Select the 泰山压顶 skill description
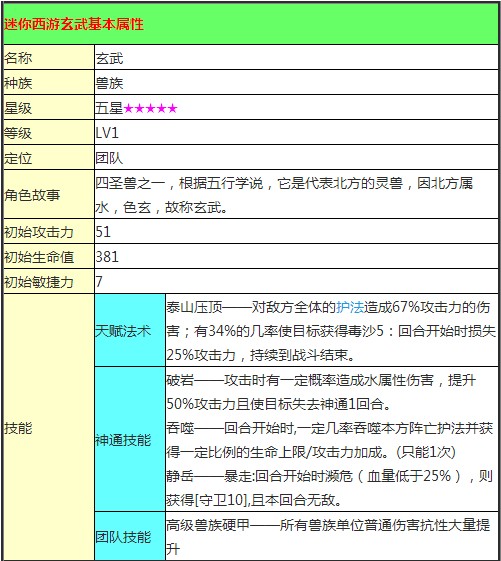501x561 pixels. pyautogui.click(x=331, y=331)
